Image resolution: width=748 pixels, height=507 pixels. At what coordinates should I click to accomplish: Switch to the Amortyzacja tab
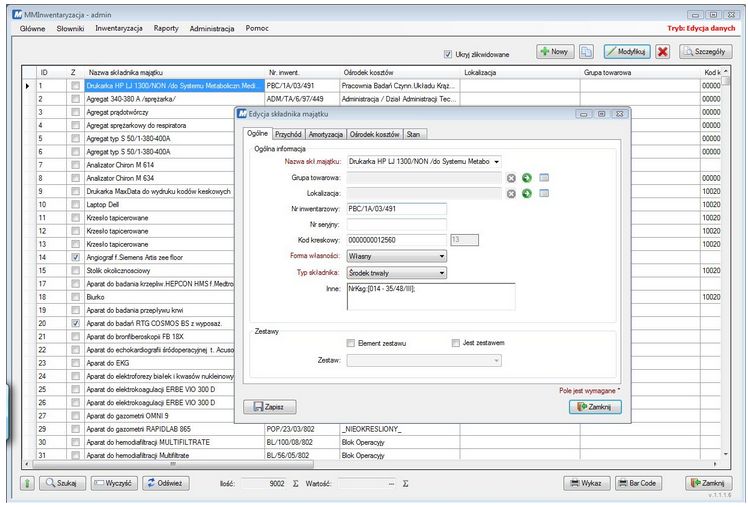pyautogui.click(x=325, y=134)
